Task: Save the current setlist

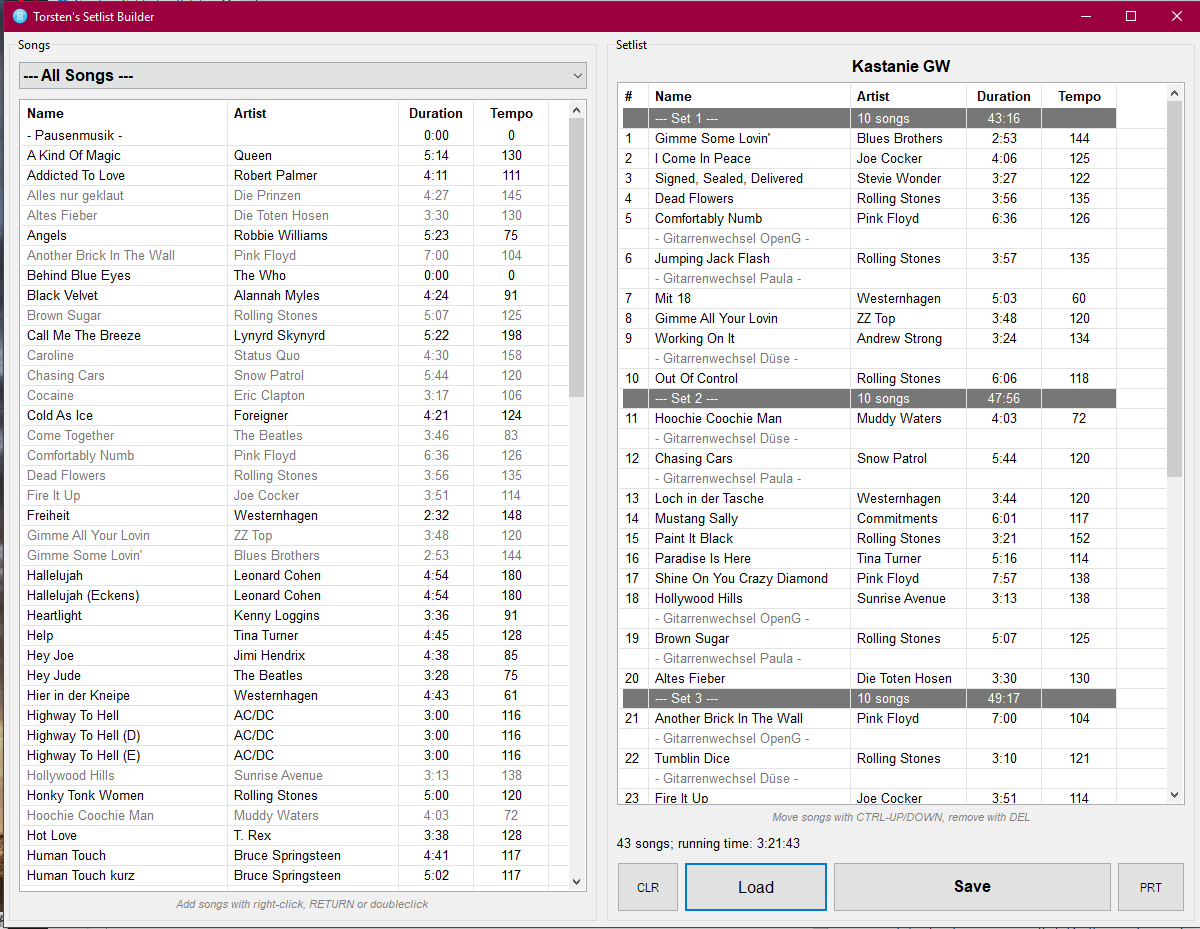Action: pos(971,887)
